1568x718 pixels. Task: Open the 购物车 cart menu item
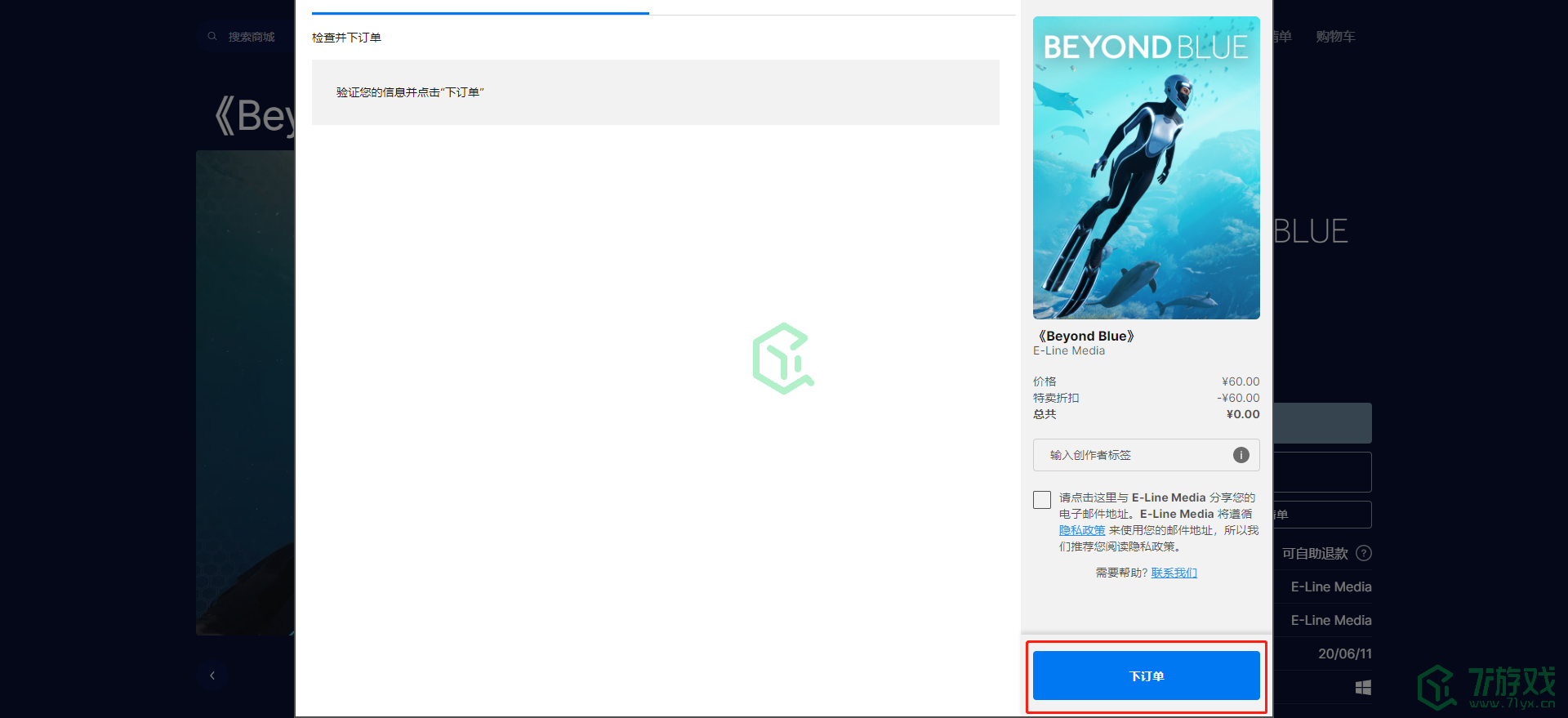click(1335, 36)
